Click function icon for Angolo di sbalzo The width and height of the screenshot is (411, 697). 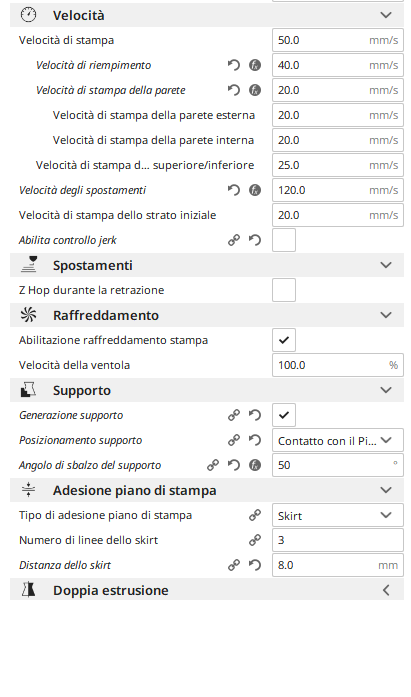tap(255, 465)
